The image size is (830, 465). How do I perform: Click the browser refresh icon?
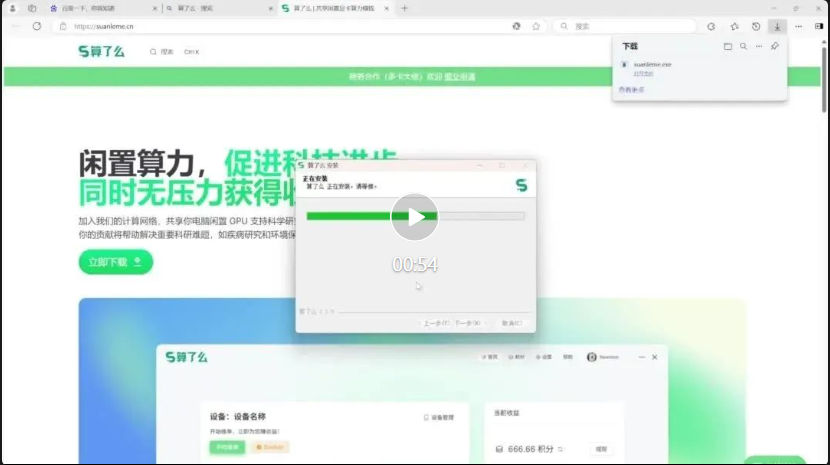click(37, 26)
